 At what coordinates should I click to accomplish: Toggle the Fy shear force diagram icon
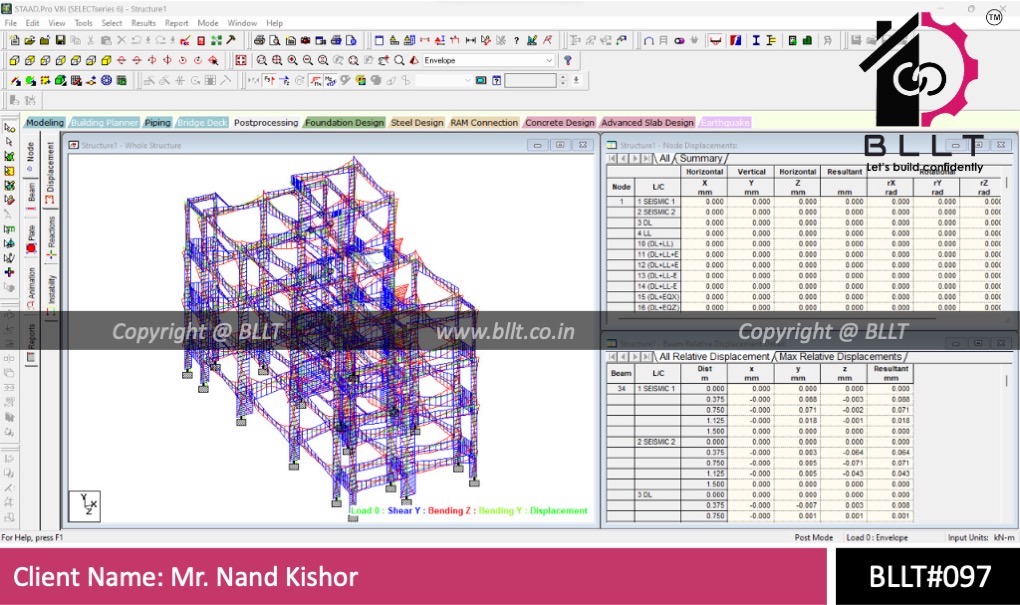click(x=269, y=81)
